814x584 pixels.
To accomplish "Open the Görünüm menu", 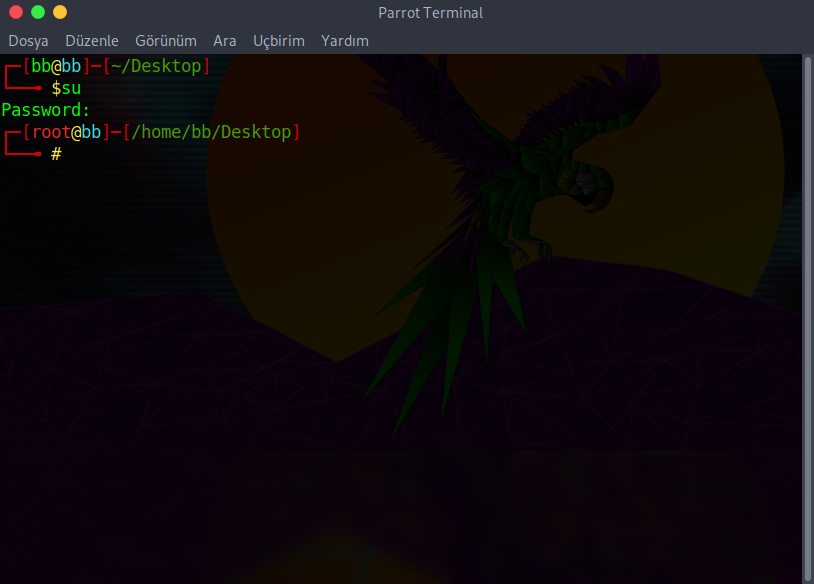I will (x=166, y=41).
